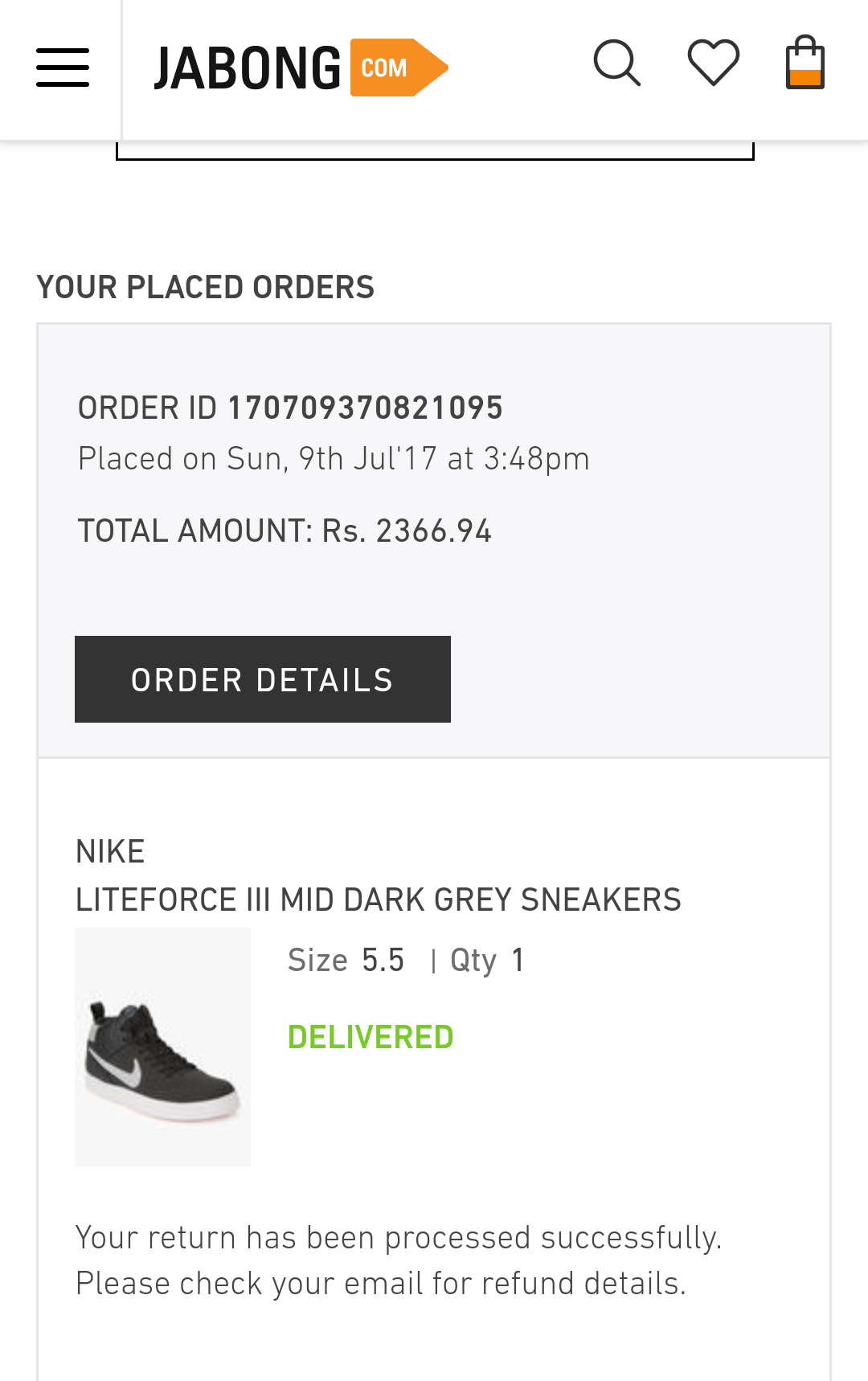Click the DELIVERED status label
868x1381 pixels.
pos(371,1037)
